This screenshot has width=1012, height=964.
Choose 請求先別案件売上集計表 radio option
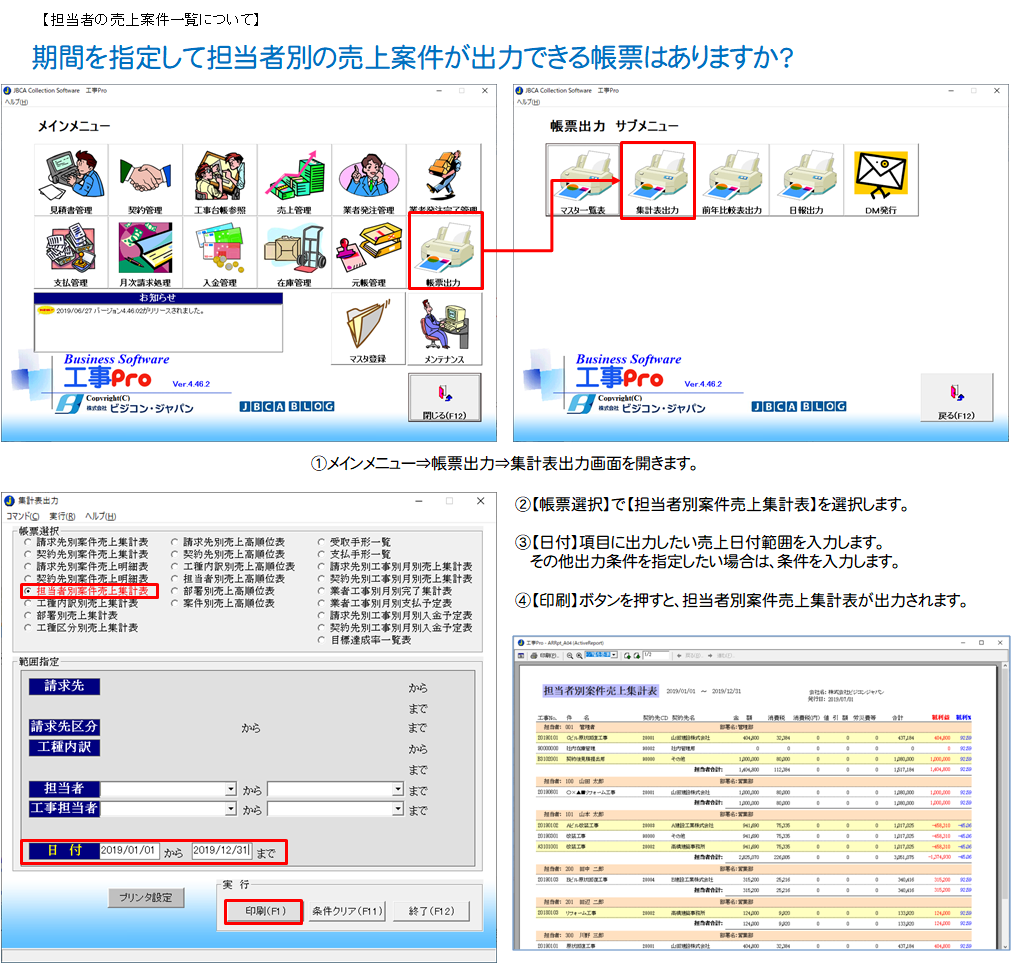tap(28, 542)
